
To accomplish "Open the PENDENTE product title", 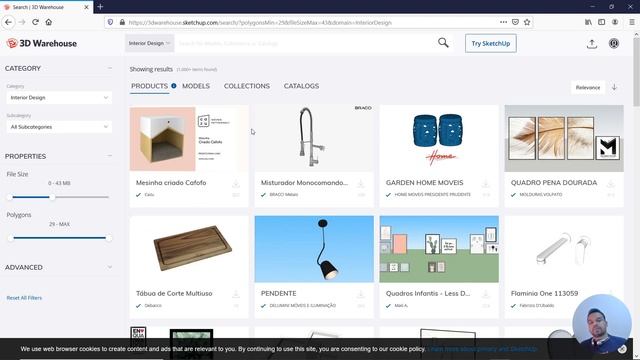I will pos(278,293).
